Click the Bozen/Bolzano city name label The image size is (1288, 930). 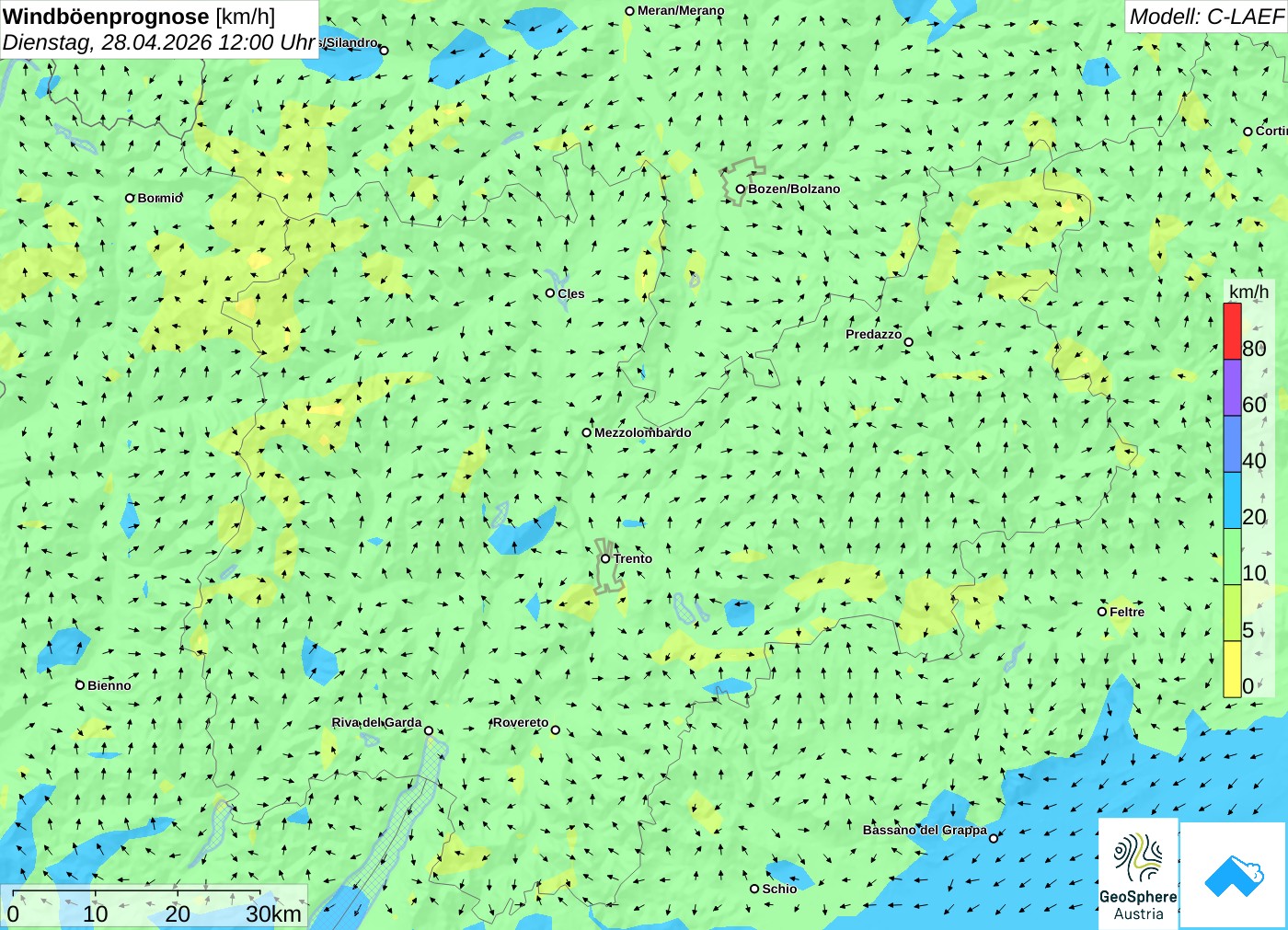tap(794, 189)
